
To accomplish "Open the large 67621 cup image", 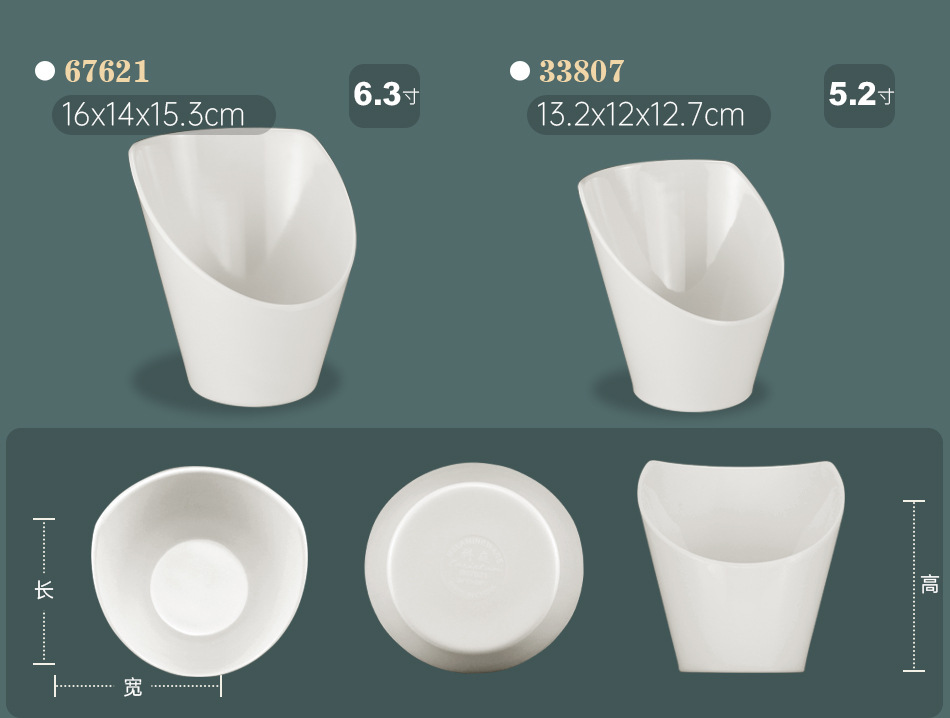I will (x=242, y=267).
